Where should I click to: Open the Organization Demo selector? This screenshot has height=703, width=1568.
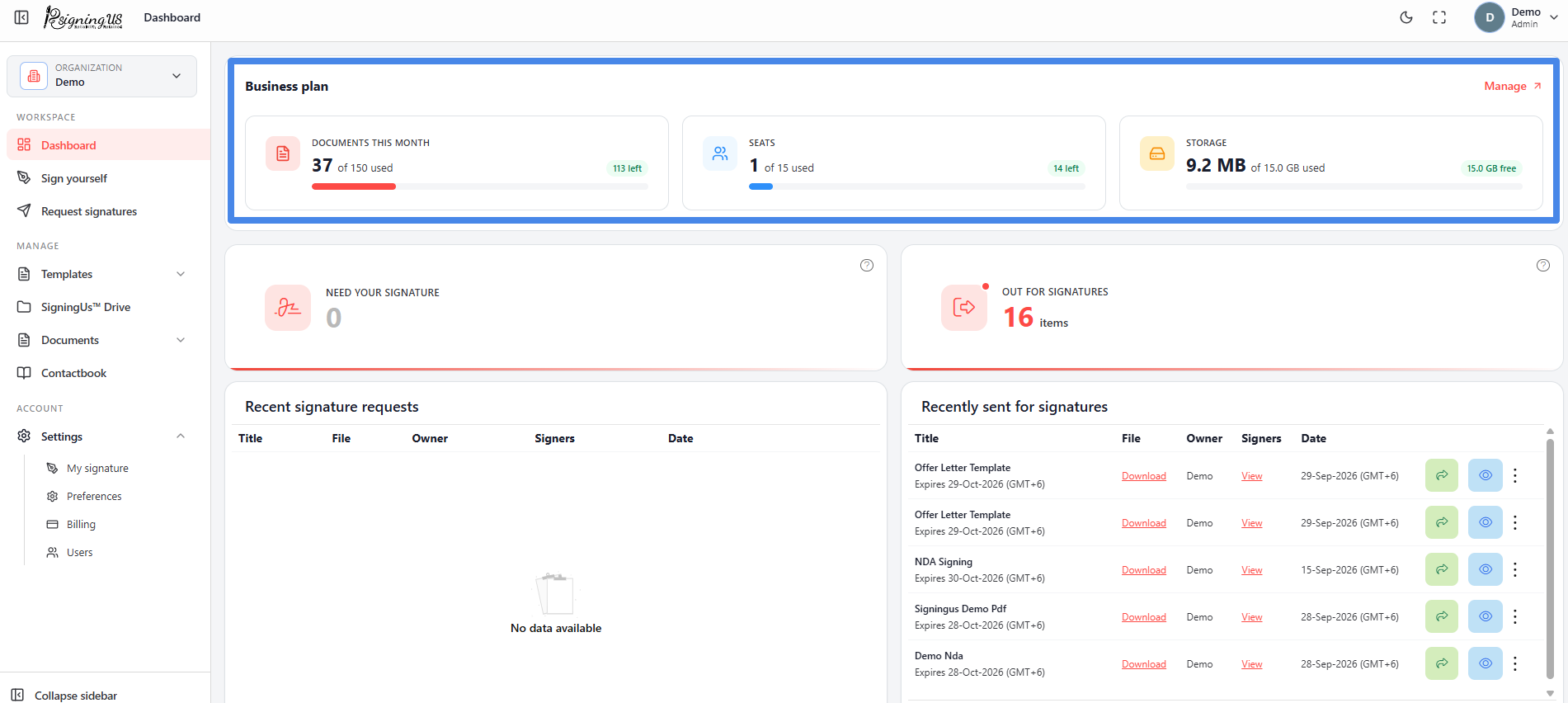pos(101,76)
